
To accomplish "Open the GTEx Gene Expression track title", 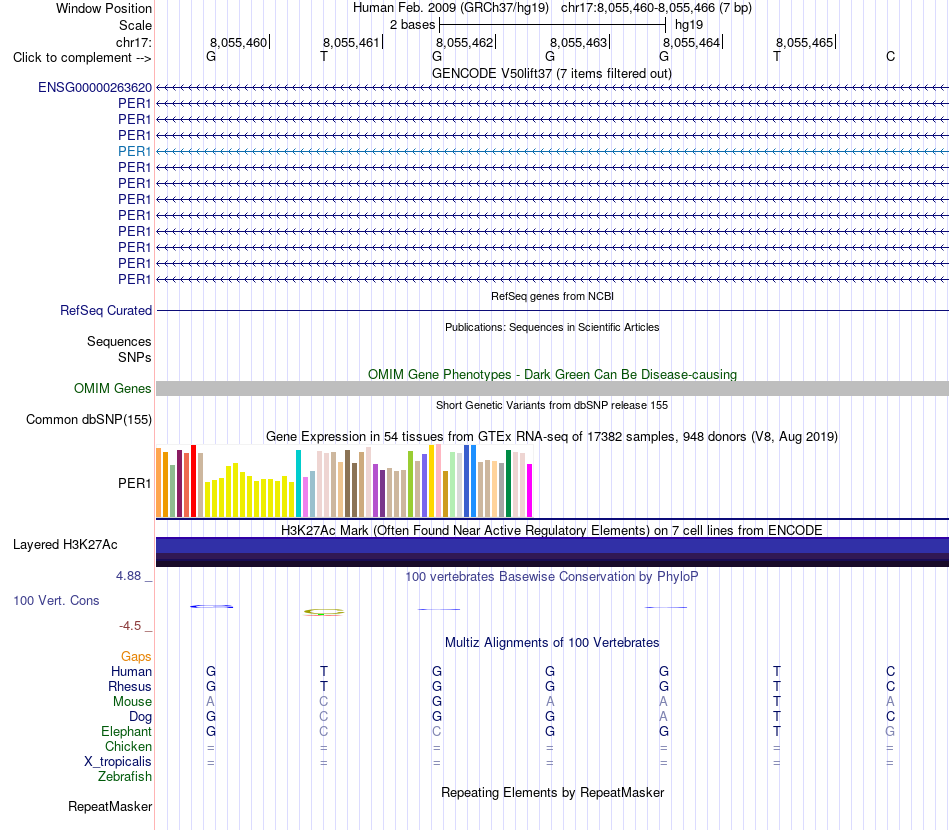I will [552, 436].
